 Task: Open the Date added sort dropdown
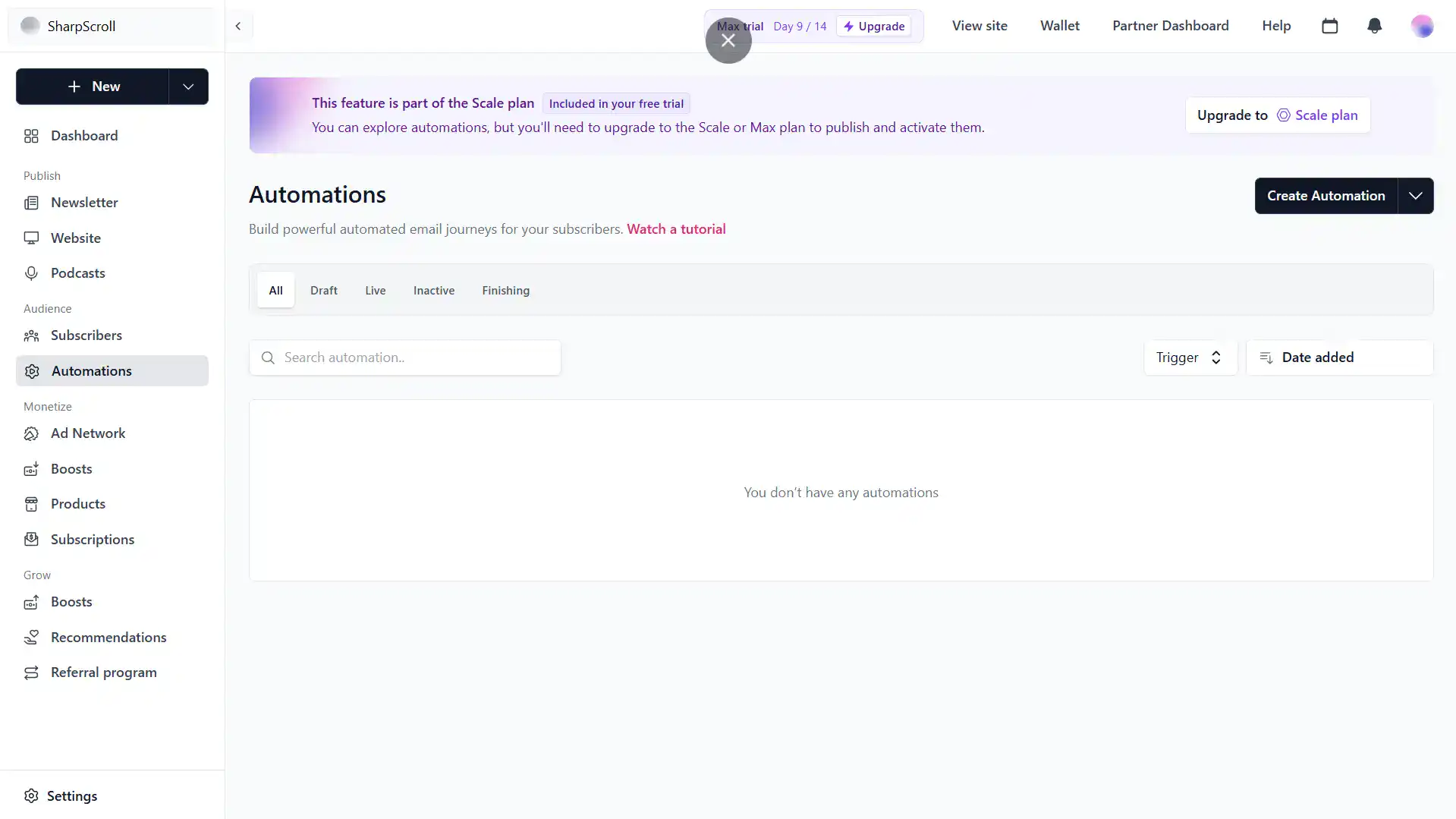click(1339, 358)
